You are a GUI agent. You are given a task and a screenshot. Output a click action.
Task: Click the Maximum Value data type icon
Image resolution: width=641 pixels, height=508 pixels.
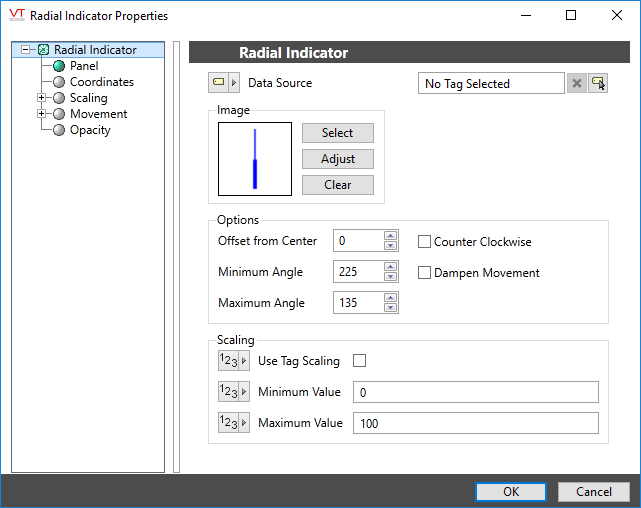[228, 423]
